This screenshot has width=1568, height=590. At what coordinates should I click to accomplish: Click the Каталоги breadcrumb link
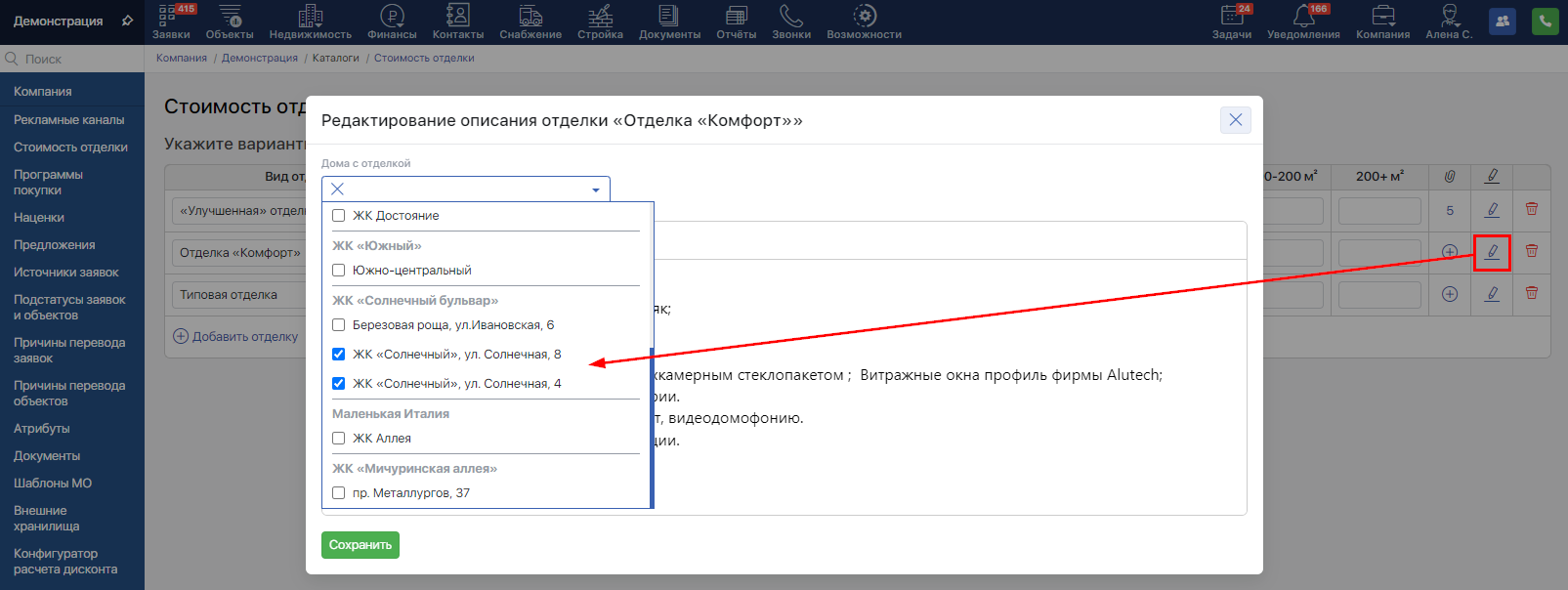coord(335,59)
